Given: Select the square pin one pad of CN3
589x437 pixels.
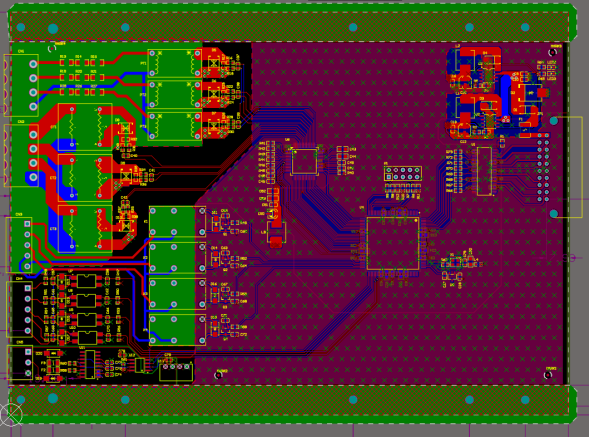Looking at the screenshot, I should (x=27, y=224).
